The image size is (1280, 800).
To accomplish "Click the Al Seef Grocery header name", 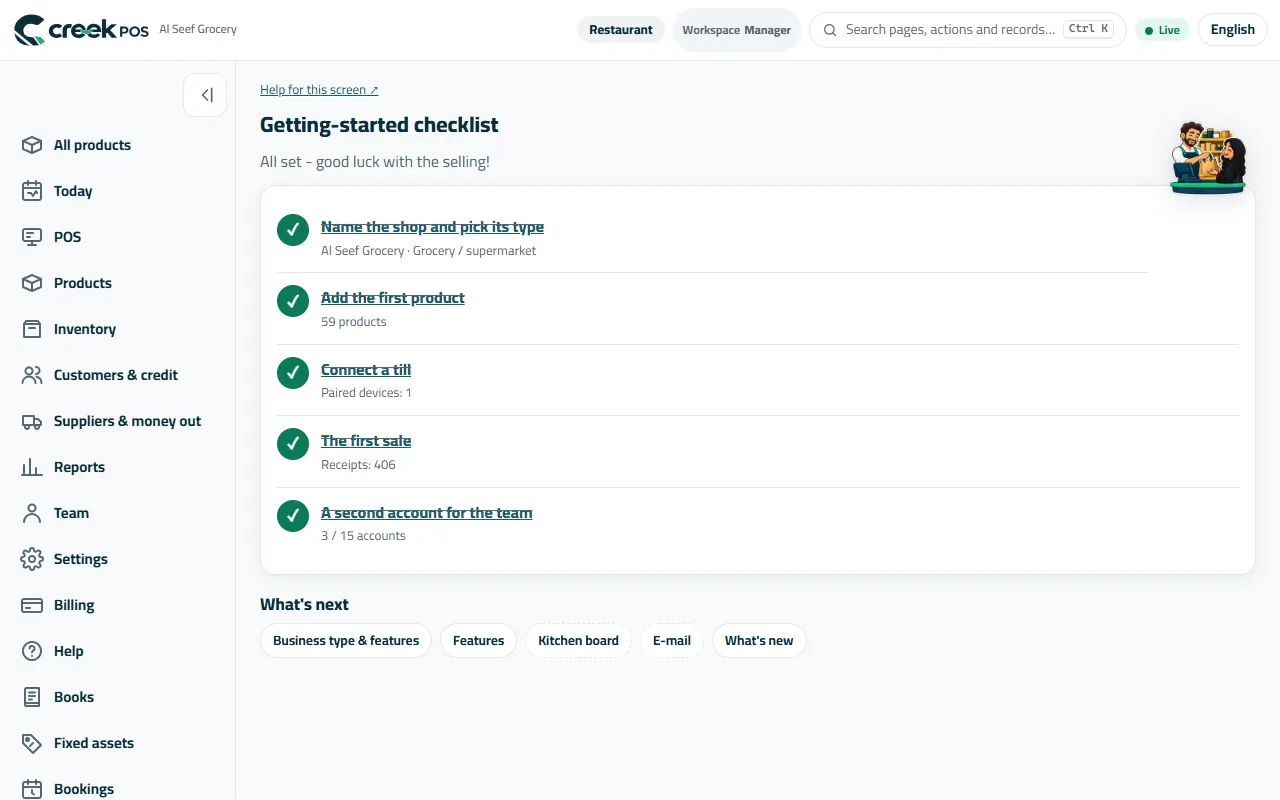I will [198, 29].
